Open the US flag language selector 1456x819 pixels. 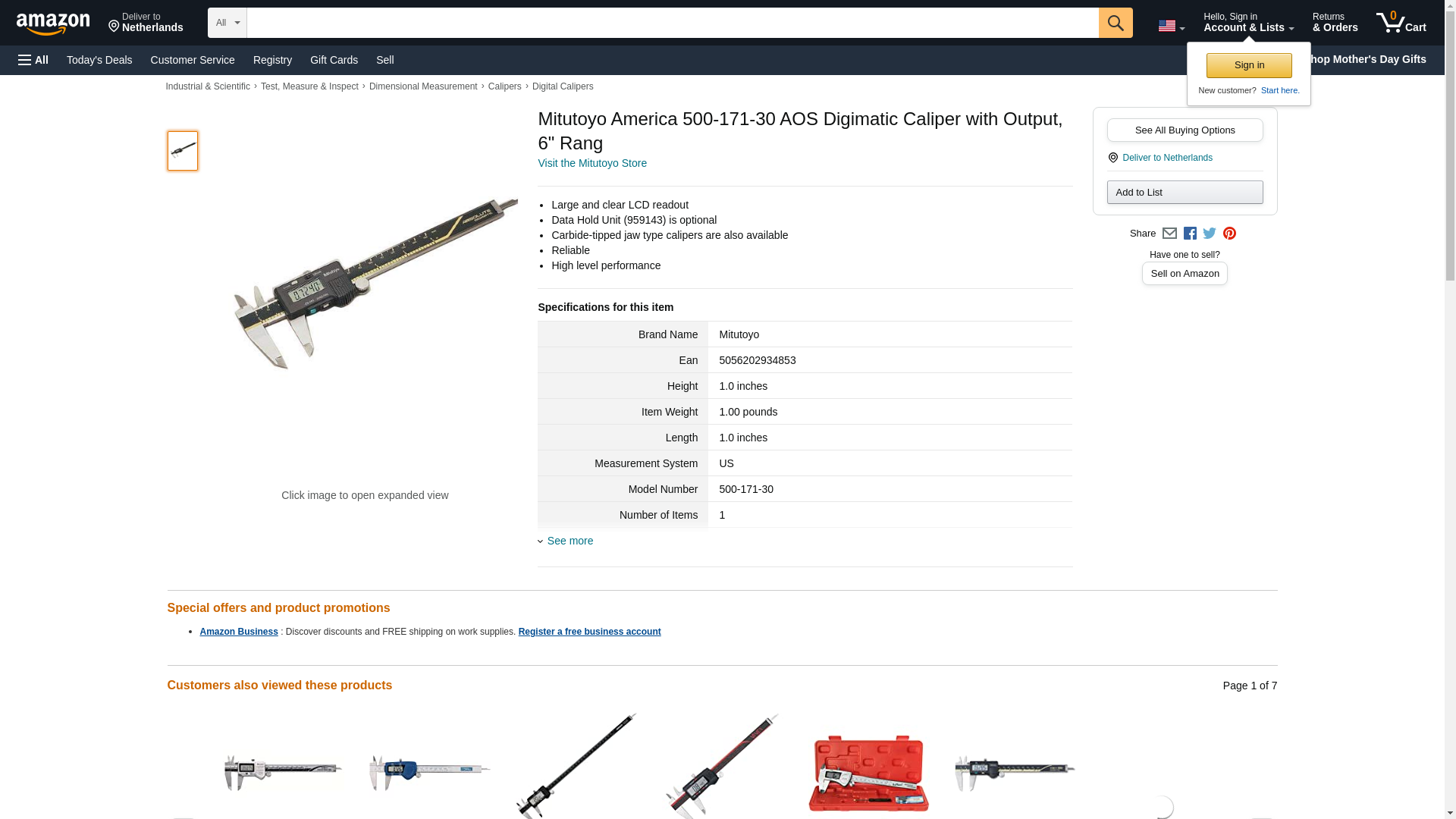1171,26
